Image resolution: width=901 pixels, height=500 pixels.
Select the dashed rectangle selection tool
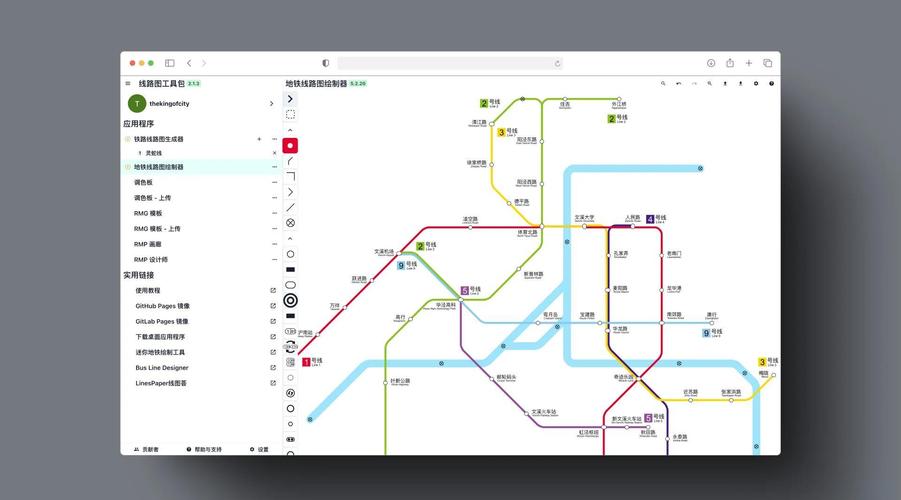pos(290,114)
